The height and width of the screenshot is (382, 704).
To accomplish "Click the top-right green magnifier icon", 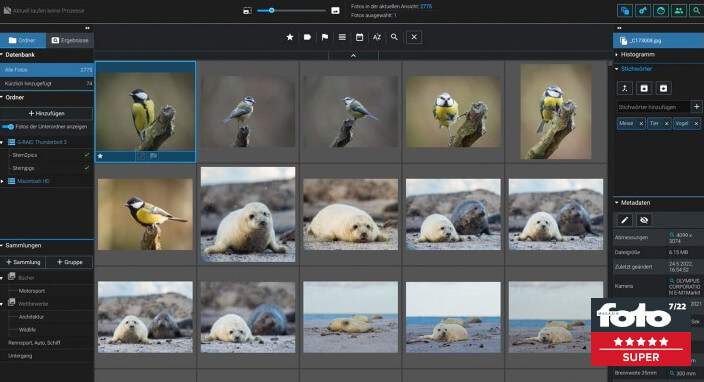I will [696, 10].
